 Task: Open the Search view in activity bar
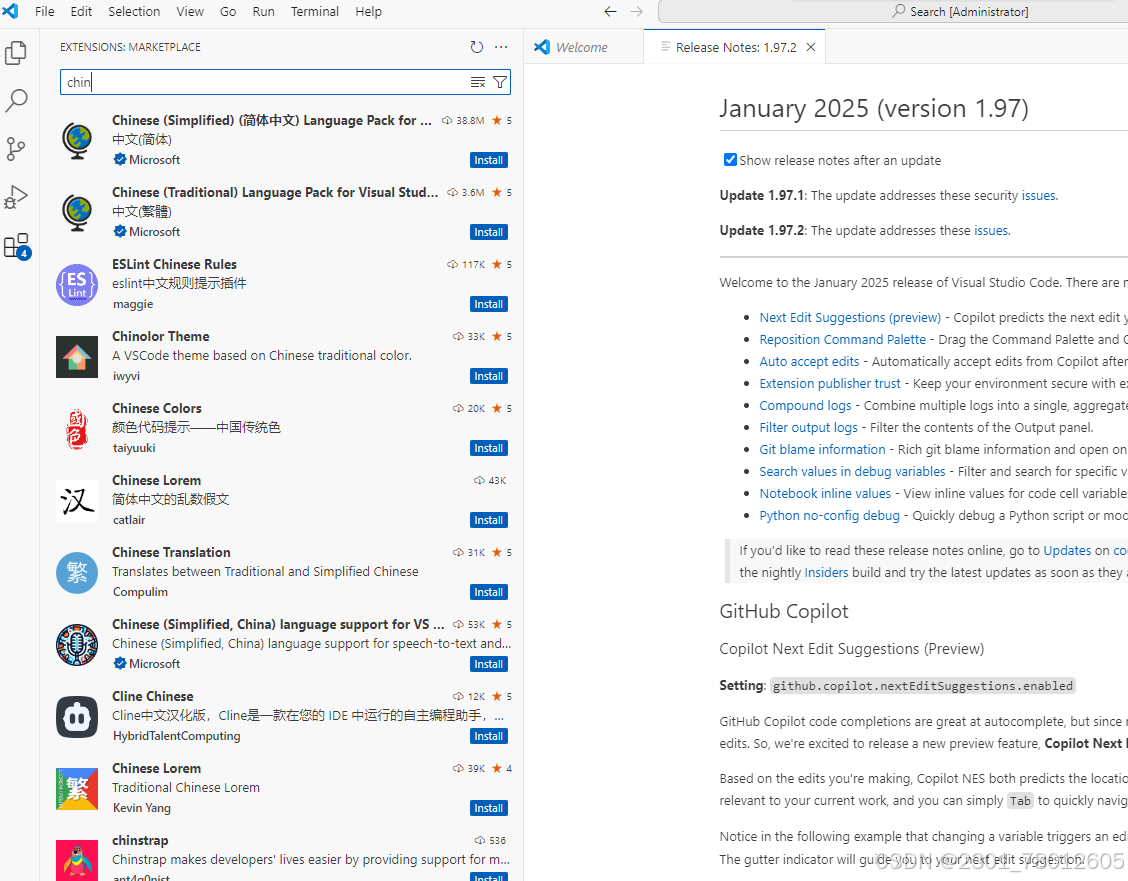(16, 101)
